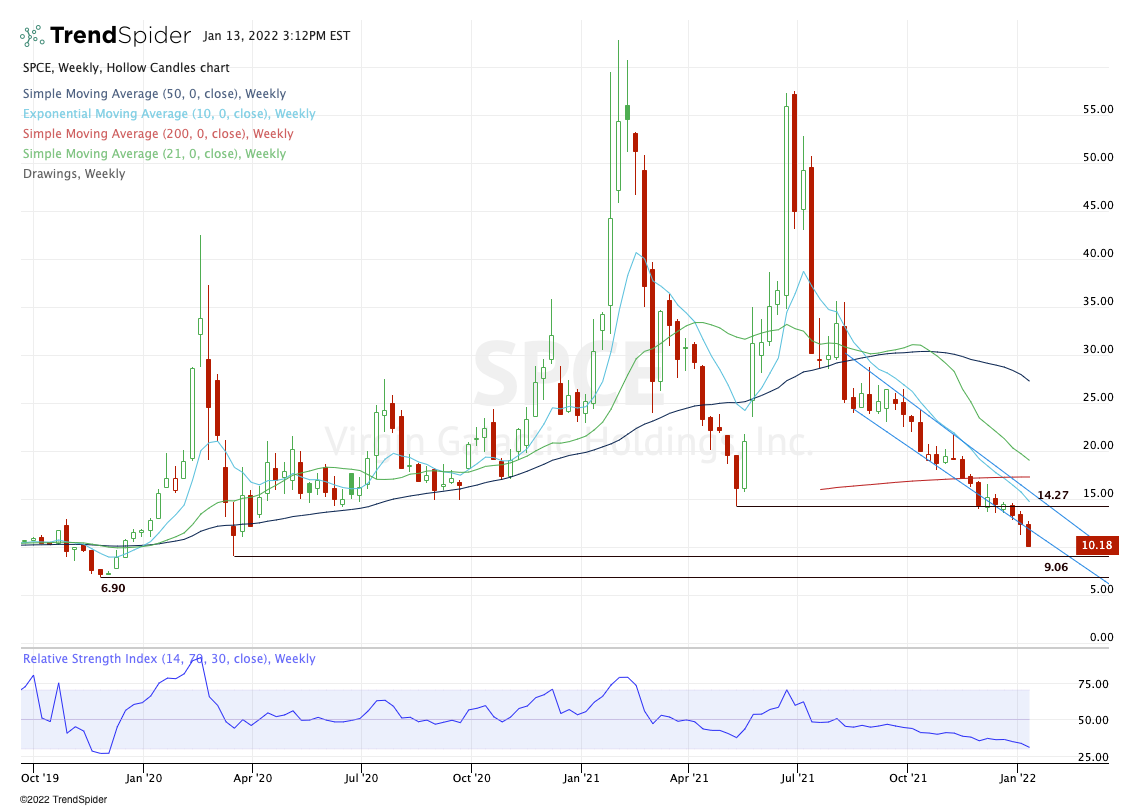Click the 'Apr '20' date axis label

coord(253,778)
